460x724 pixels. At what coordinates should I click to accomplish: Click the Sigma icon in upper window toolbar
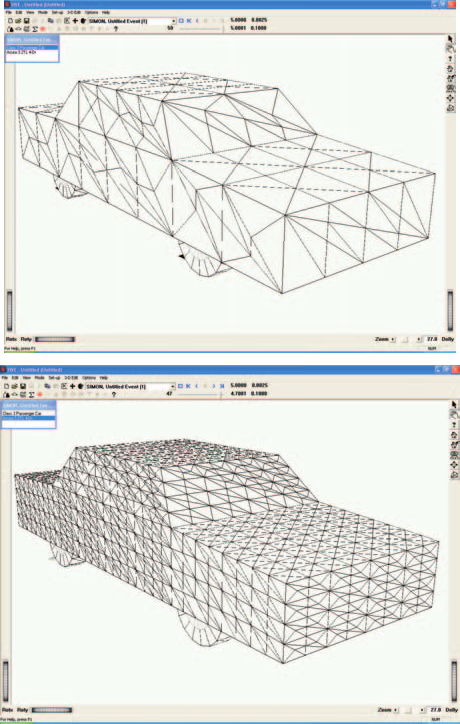[35, 29]
